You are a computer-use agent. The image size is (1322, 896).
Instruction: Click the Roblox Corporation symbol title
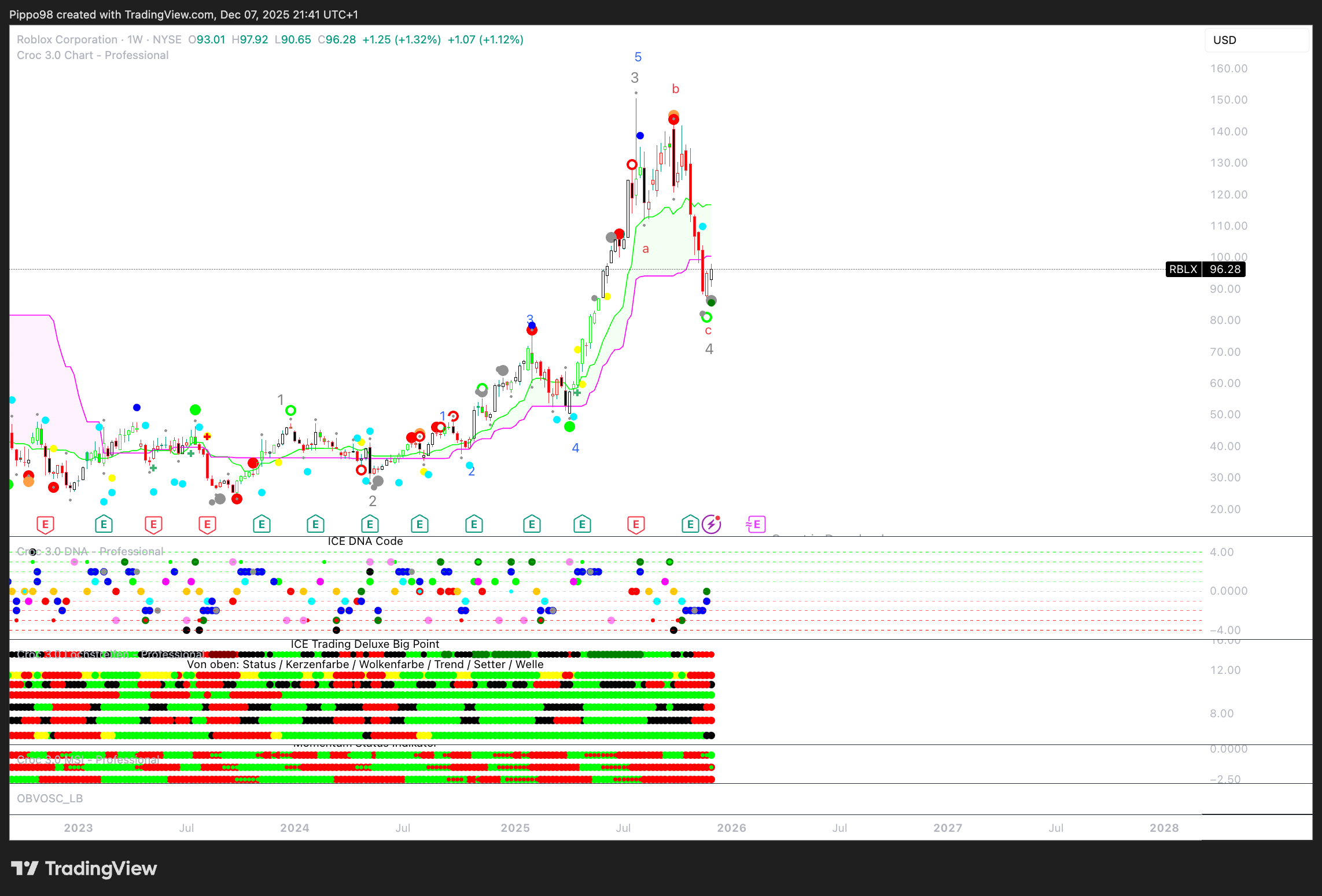67,39
